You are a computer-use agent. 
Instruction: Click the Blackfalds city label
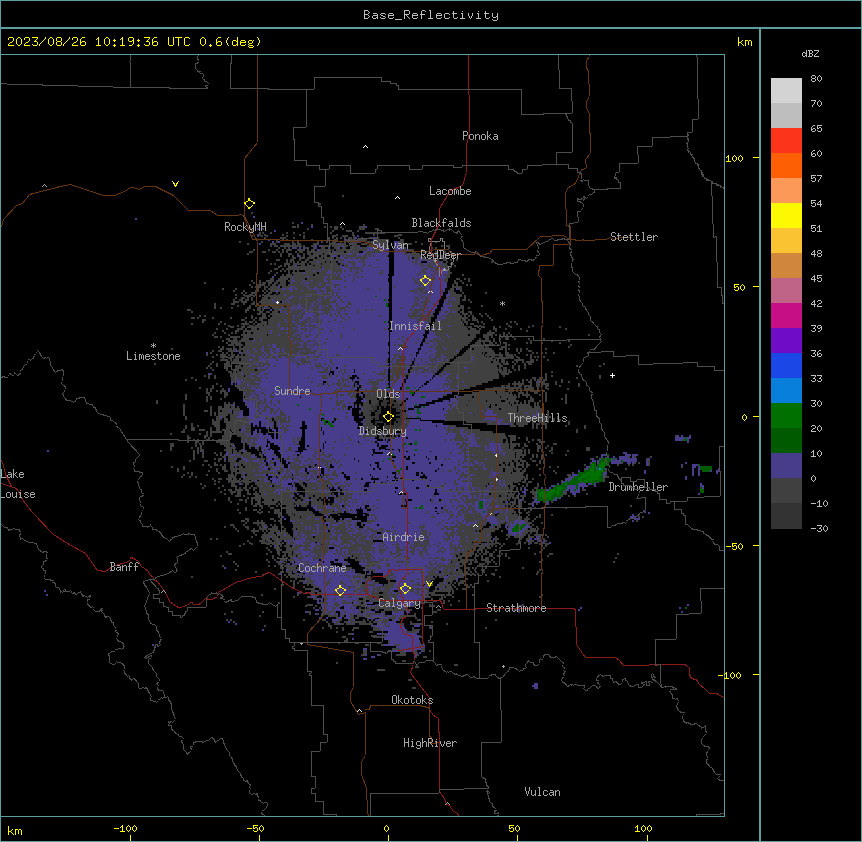coord(441,223)
